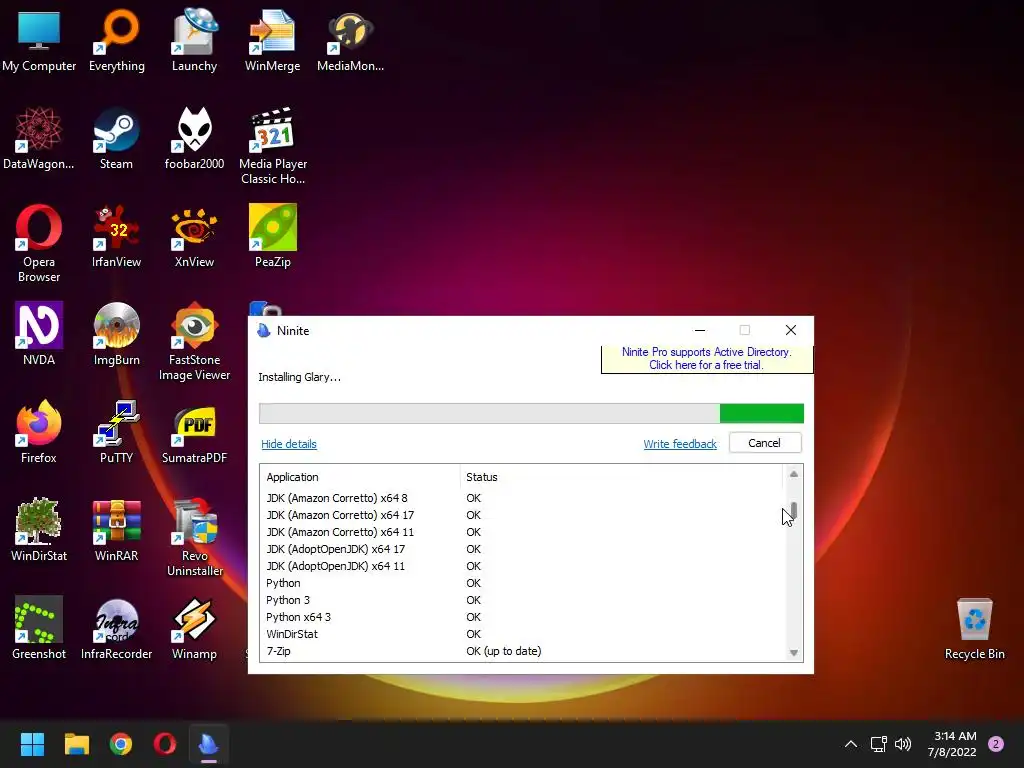Viewport: 1024px width, 768px height.
Task: Open the notifications badge showing 2
Action: click(996, 744)
